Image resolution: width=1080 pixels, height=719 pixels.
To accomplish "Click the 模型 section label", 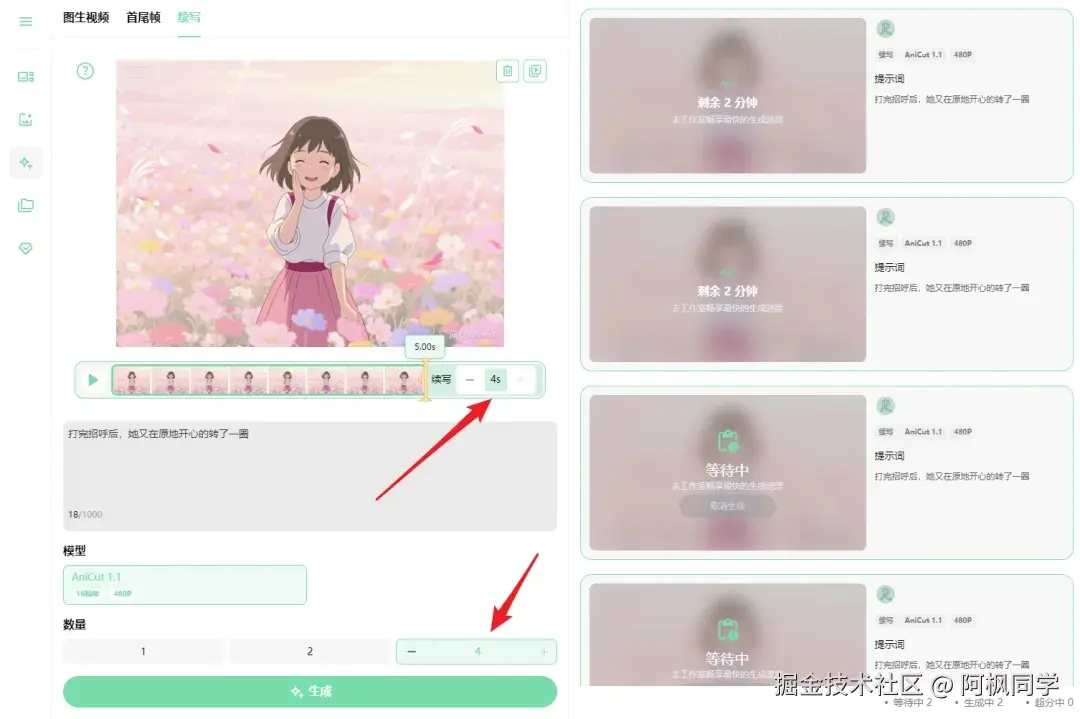I will click(74, 551).
